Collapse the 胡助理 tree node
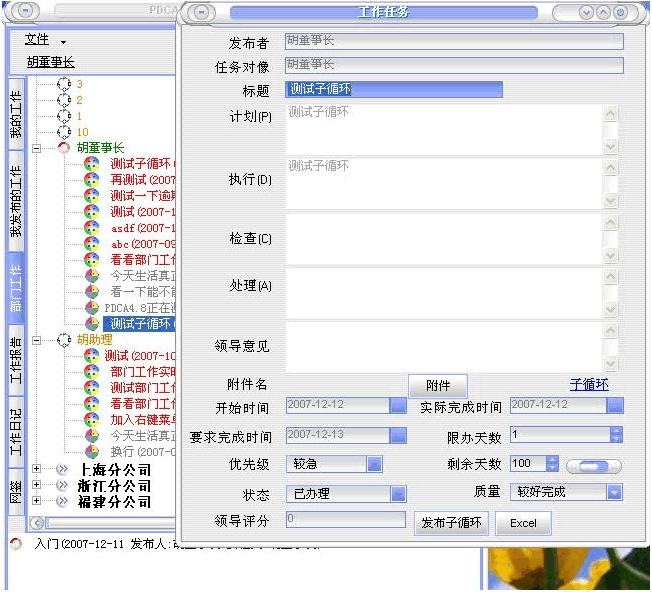The image size is (652, 592). [37, 340]
